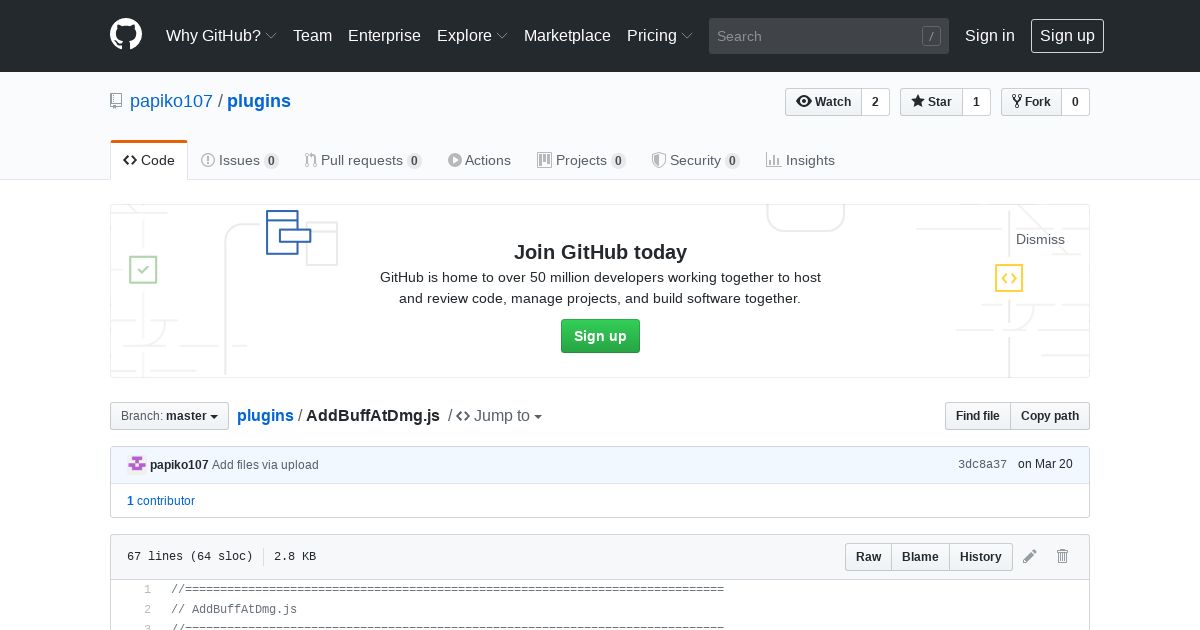Select the Code tab

click(149, 160)
